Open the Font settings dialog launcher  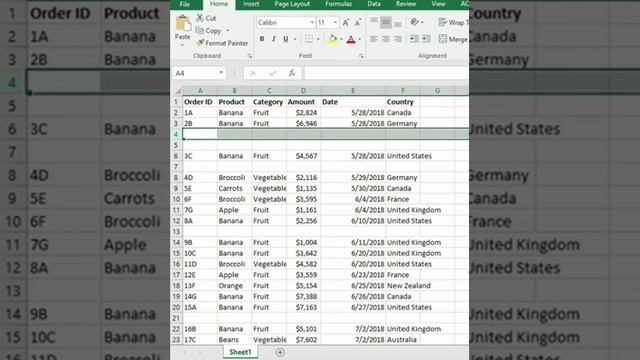coord(361,56)
